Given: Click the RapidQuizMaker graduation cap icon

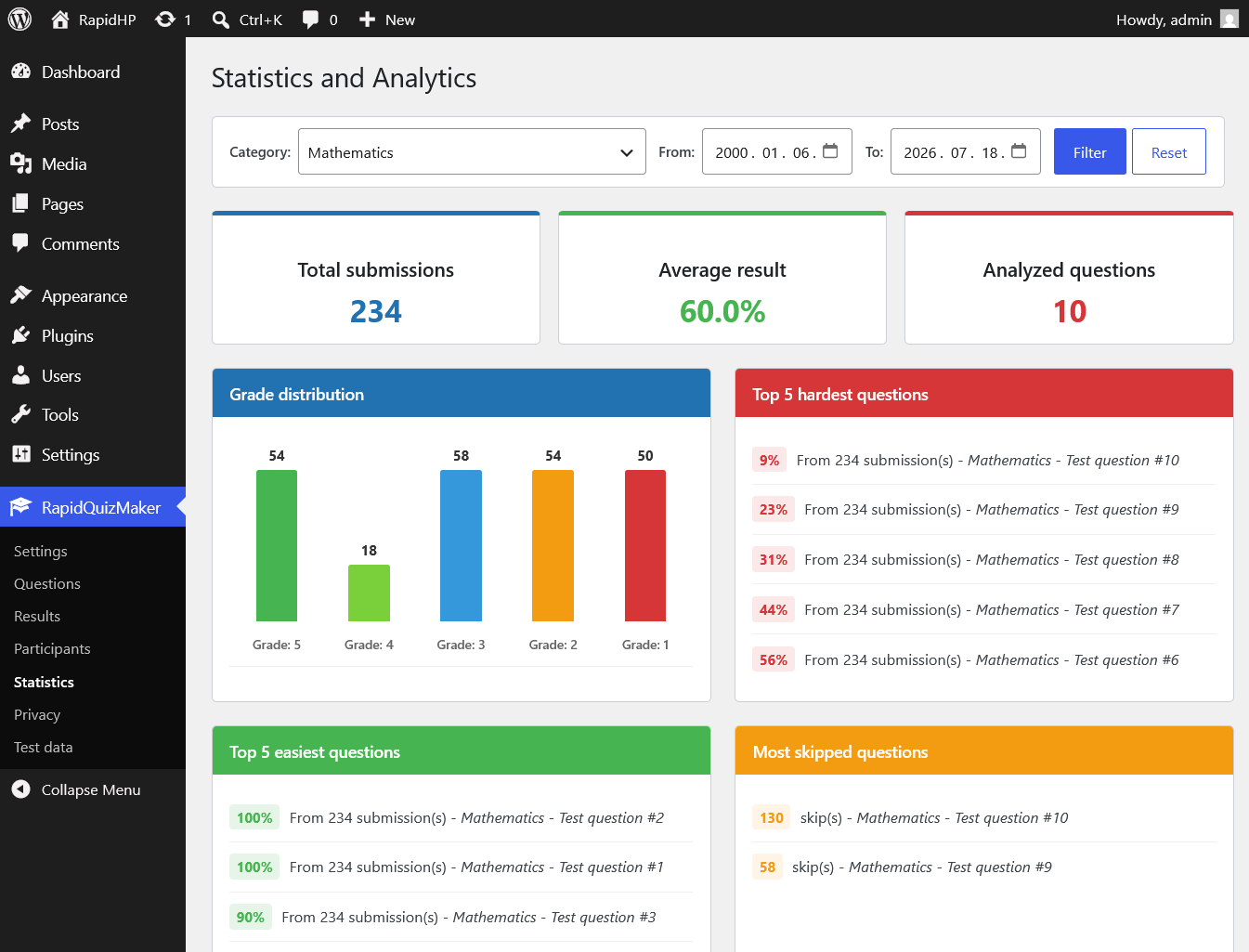Looking at the screenshot, I should pyautogui.click(x=20, y=507).
